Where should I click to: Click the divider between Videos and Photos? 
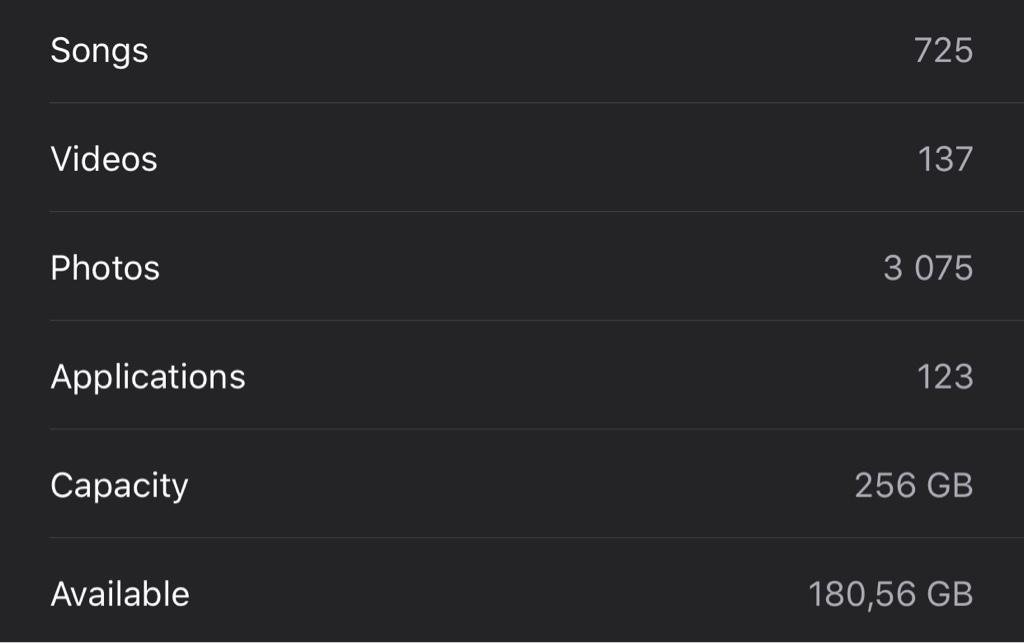537,212
